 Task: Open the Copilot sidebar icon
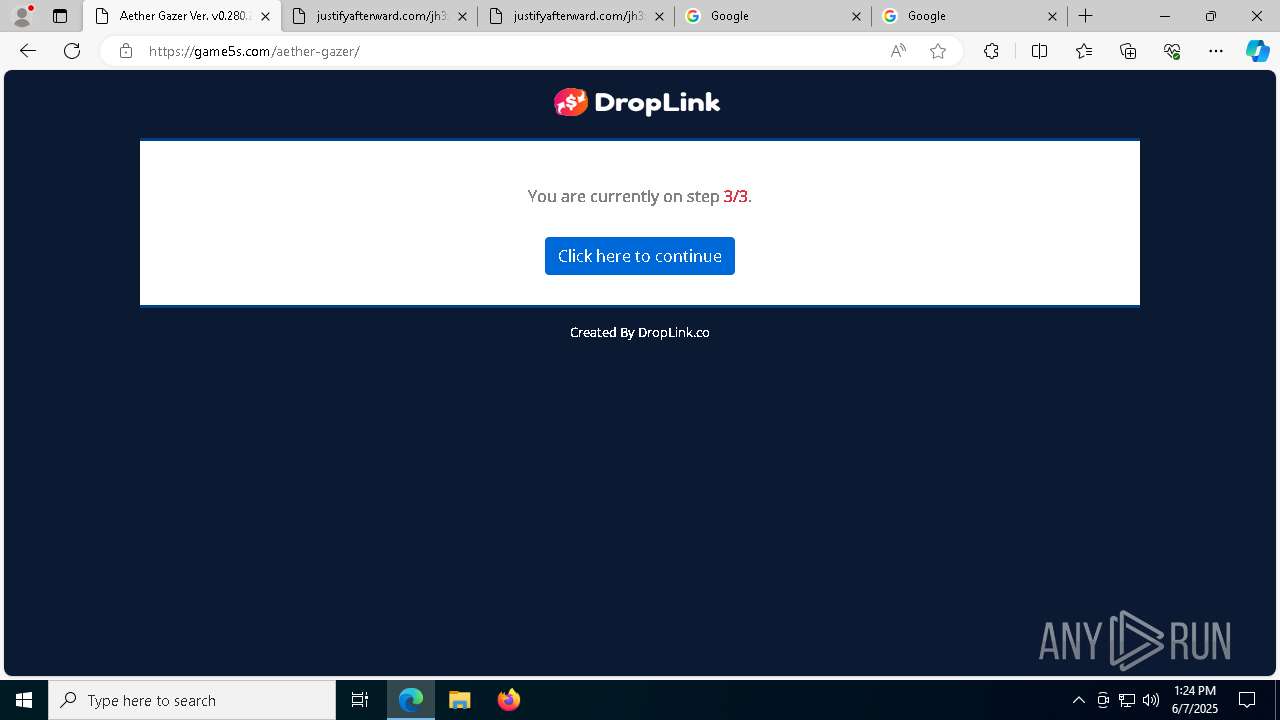coord(1257,51)
